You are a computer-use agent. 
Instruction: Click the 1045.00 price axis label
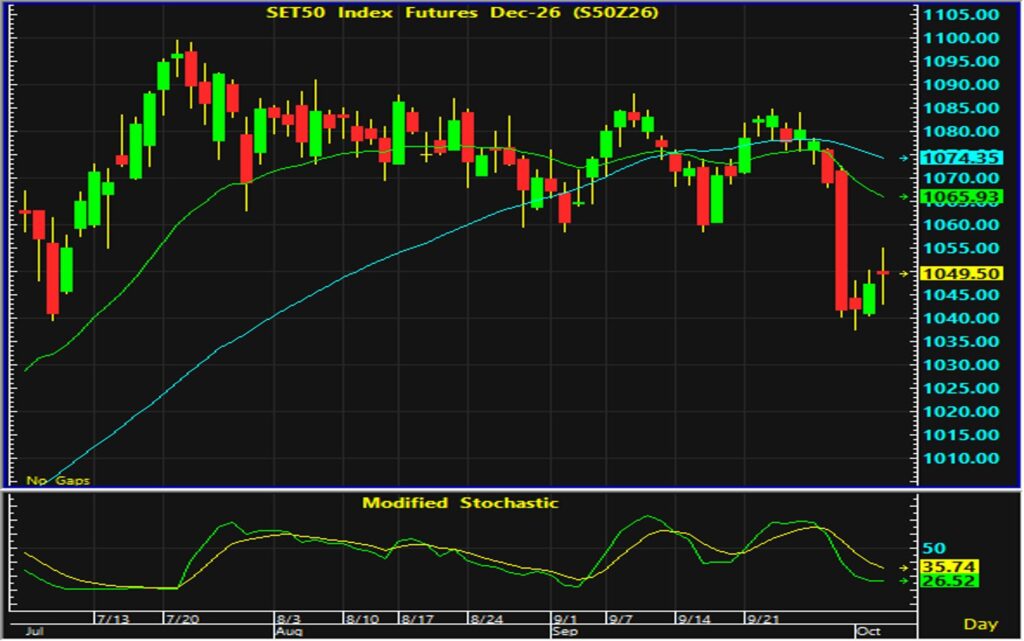(961, 295)
